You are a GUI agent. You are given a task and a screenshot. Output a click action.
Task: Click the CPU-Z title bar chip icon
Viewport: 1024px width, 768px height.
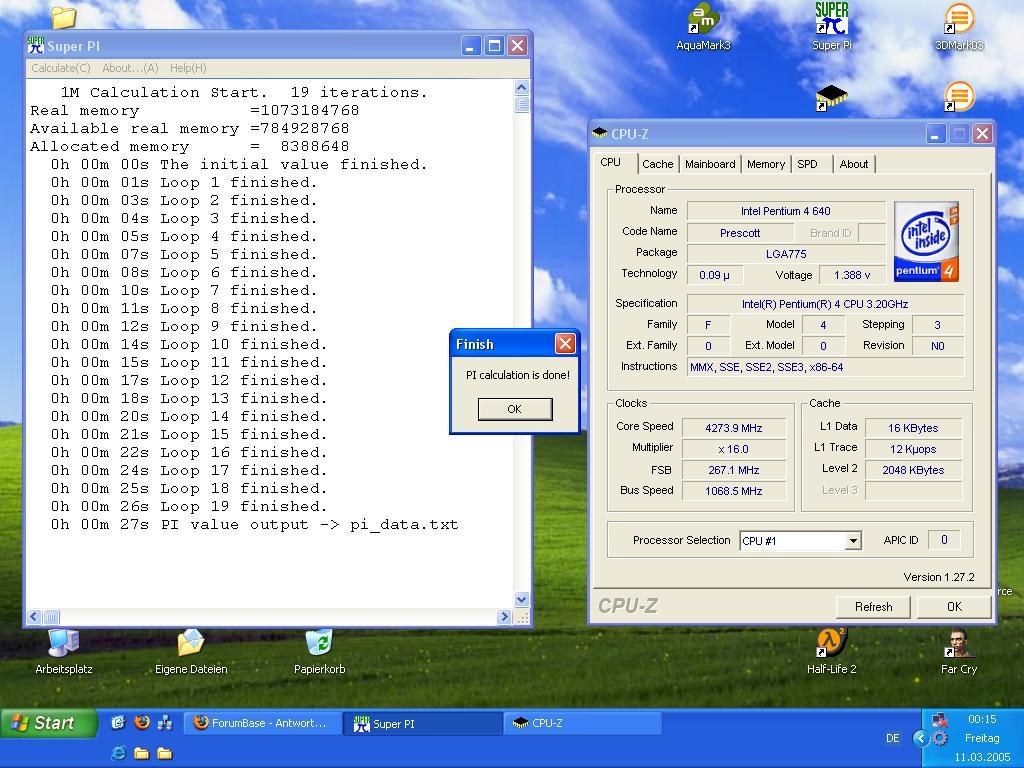[x=600, y=134]
